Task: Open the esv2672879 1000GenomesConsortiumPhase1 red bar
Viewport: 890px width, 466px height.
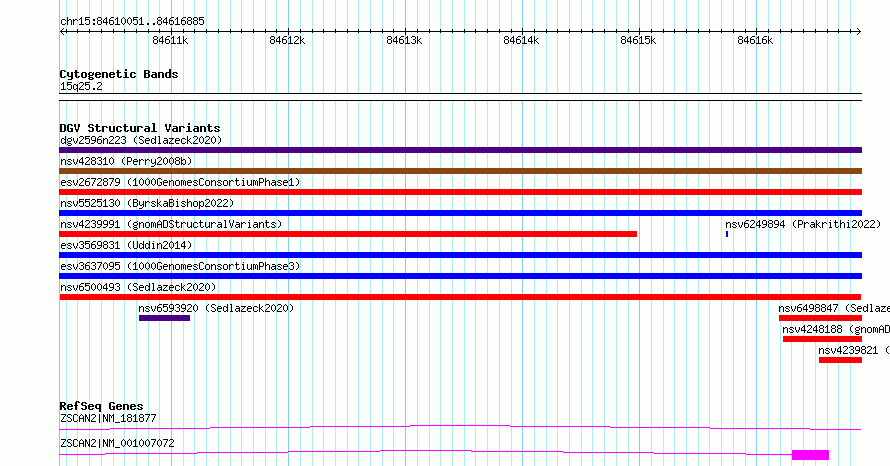Action: click(x=460, y=192)
